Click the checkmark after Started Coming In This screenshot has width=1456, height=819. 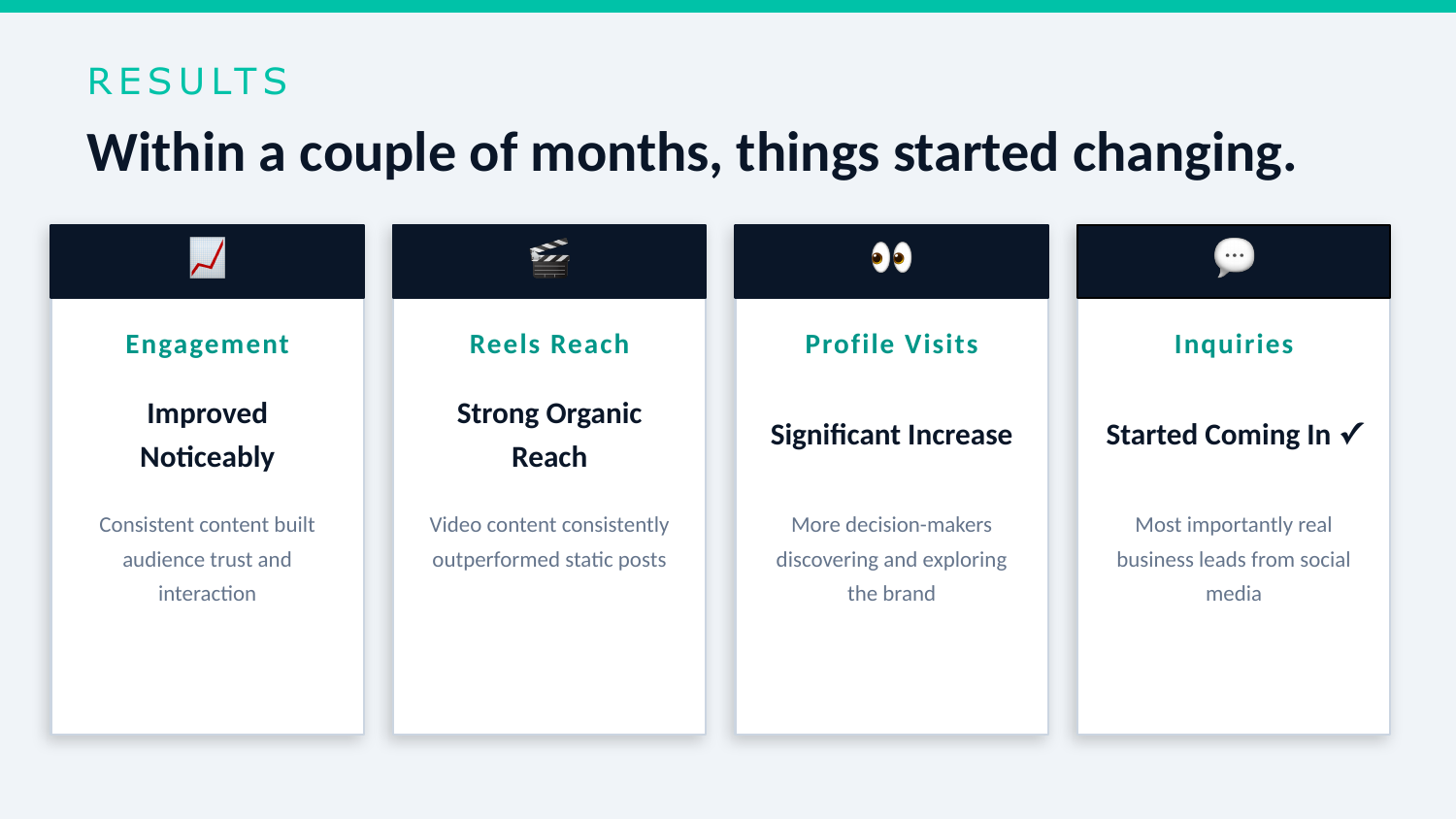click(1352, 434)
